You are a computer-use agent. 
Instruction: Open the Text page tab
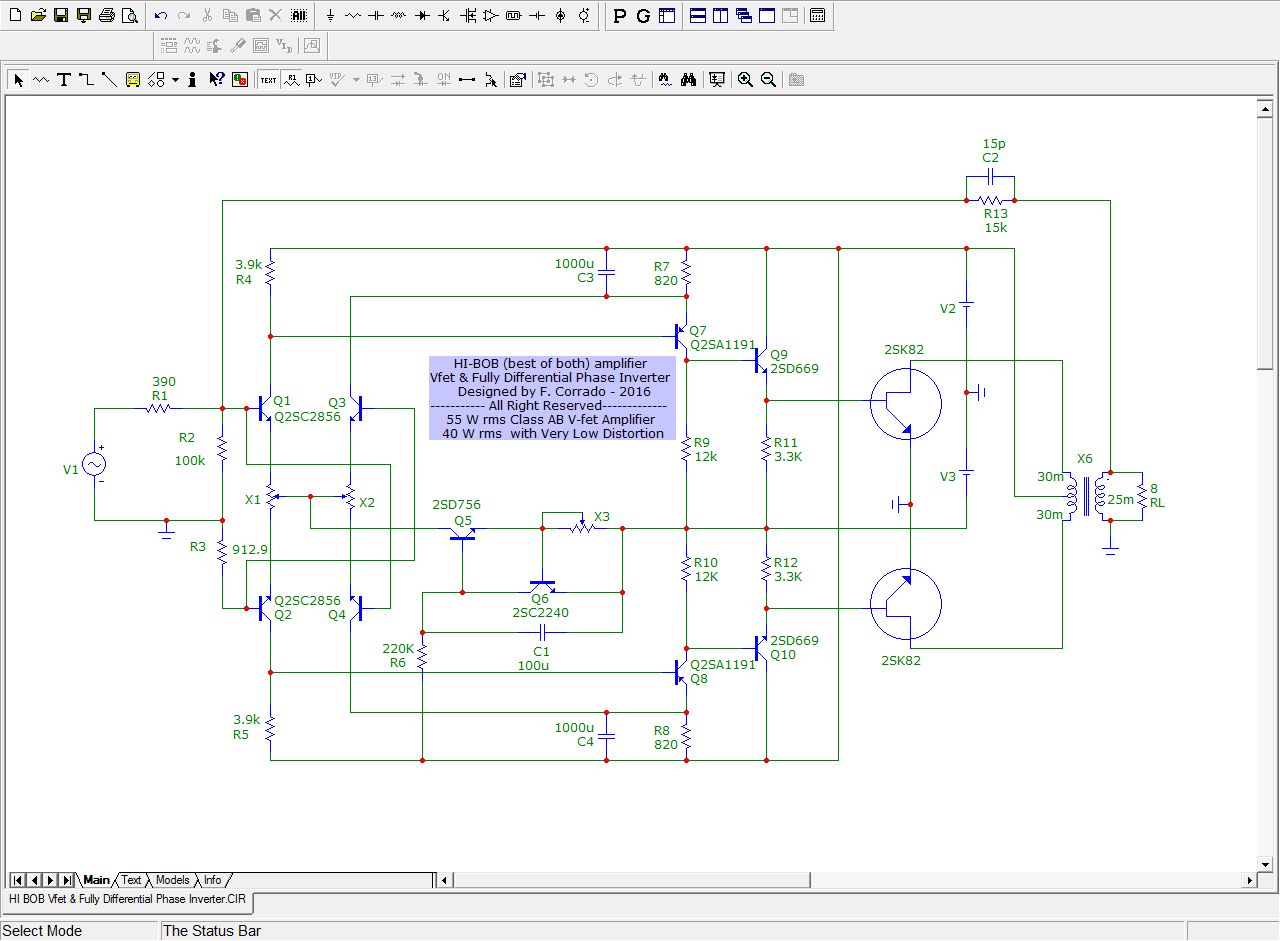pyautogui.click(x=131, y=880)
